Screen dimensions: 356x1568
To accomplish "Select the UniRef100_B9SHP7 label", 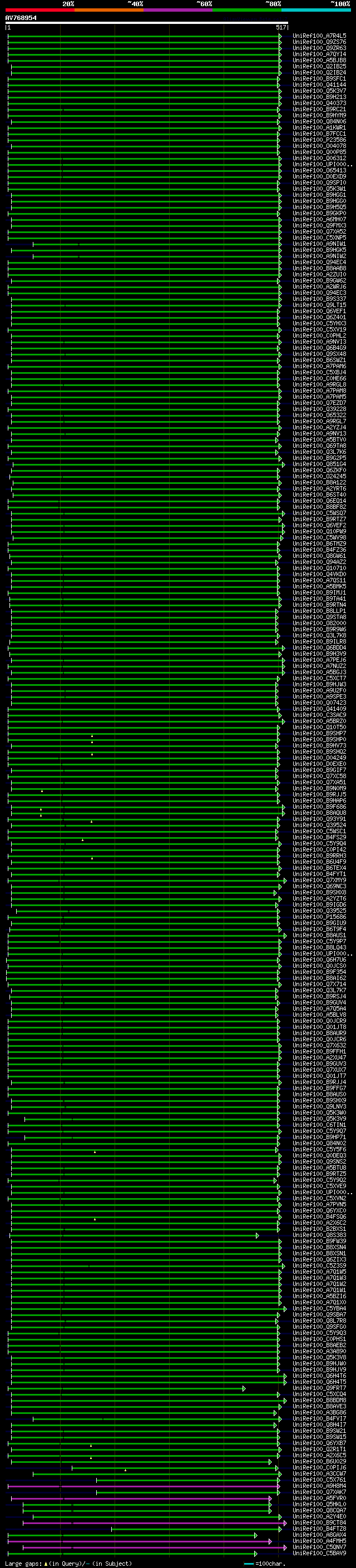I will coord(319,734).
